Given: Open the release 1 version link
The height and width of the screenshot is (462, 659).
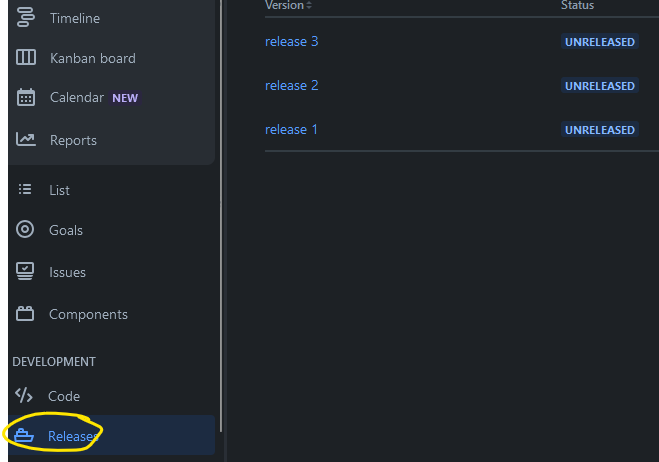Looking at the screenshot, I should click(x=291, y=129).
